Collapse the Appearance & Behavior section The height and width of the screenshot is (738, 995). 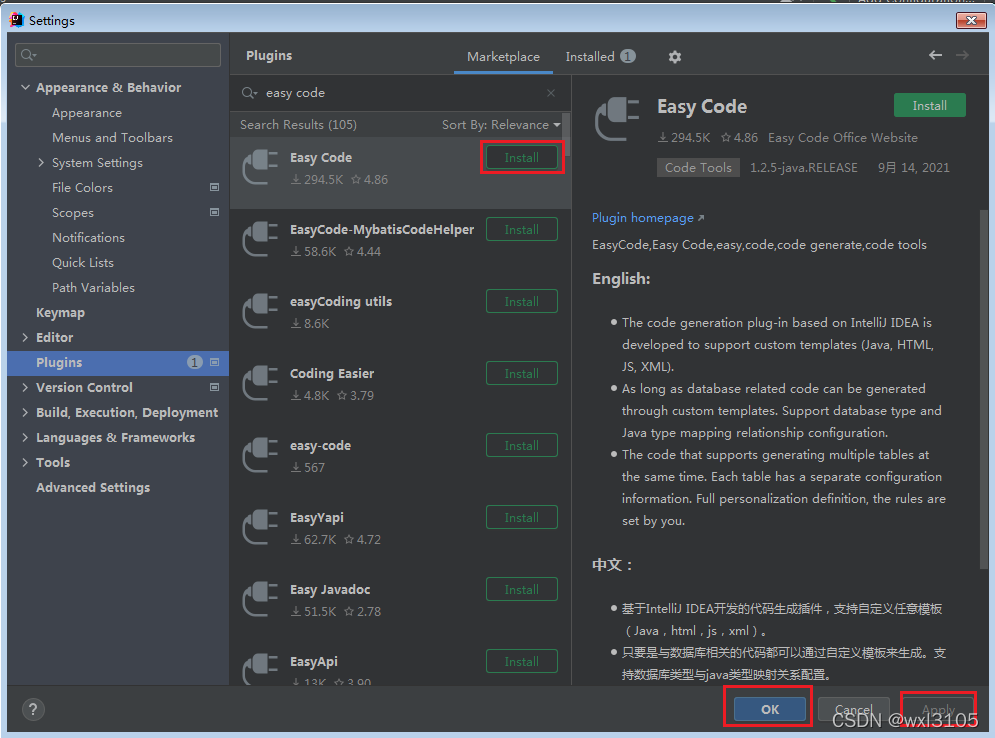[25, 88]
